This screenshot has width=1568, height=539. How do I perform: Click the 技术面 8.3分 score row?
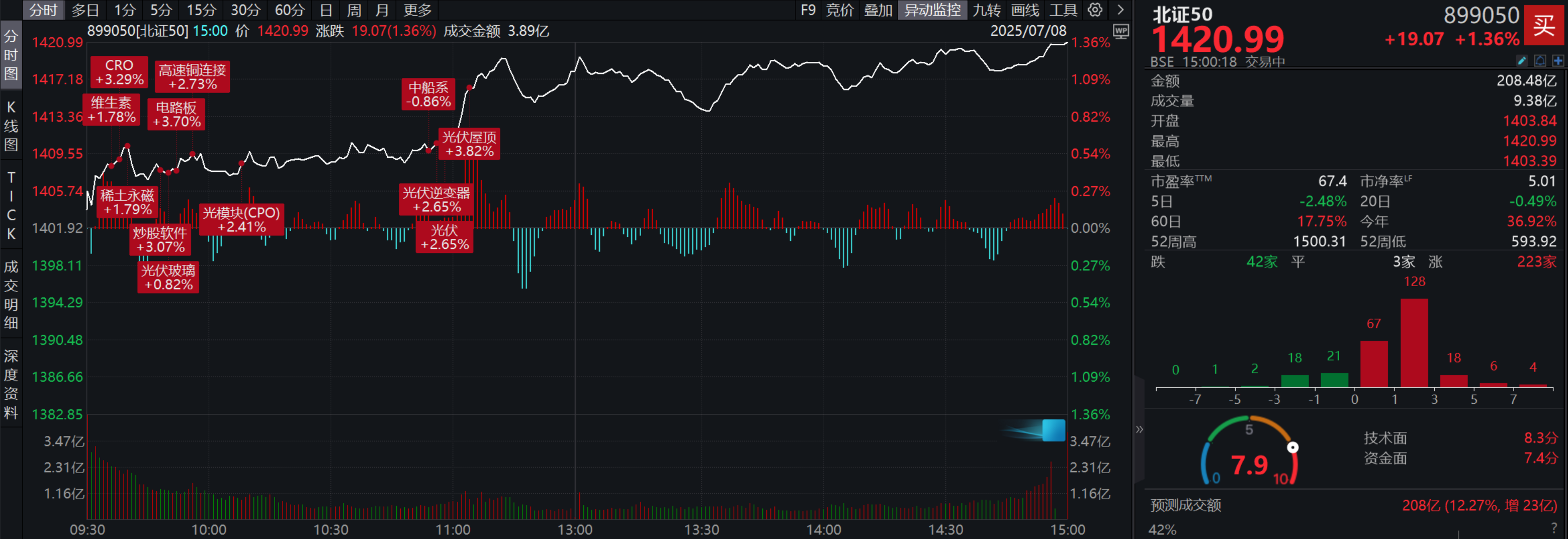[1460, 437]
